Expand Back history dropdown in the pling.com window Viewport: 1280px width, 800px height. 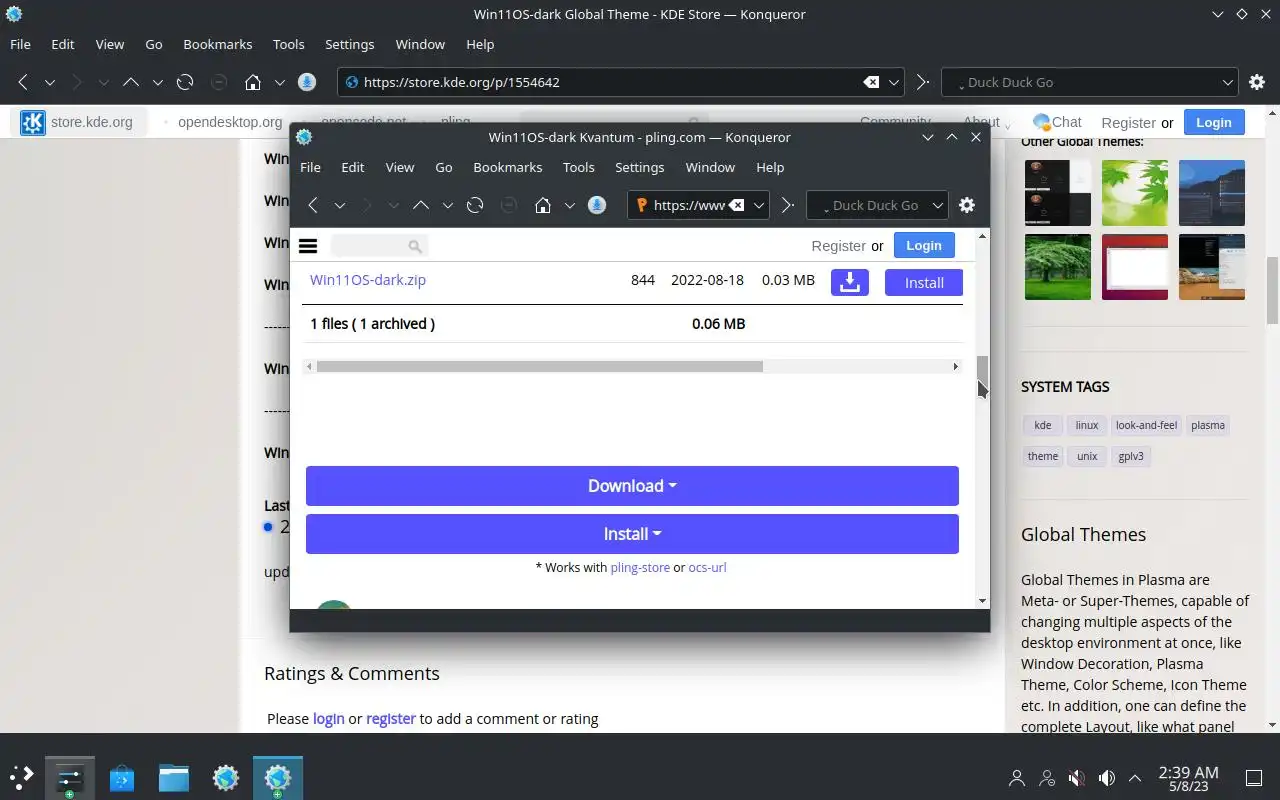coord(340,205)
